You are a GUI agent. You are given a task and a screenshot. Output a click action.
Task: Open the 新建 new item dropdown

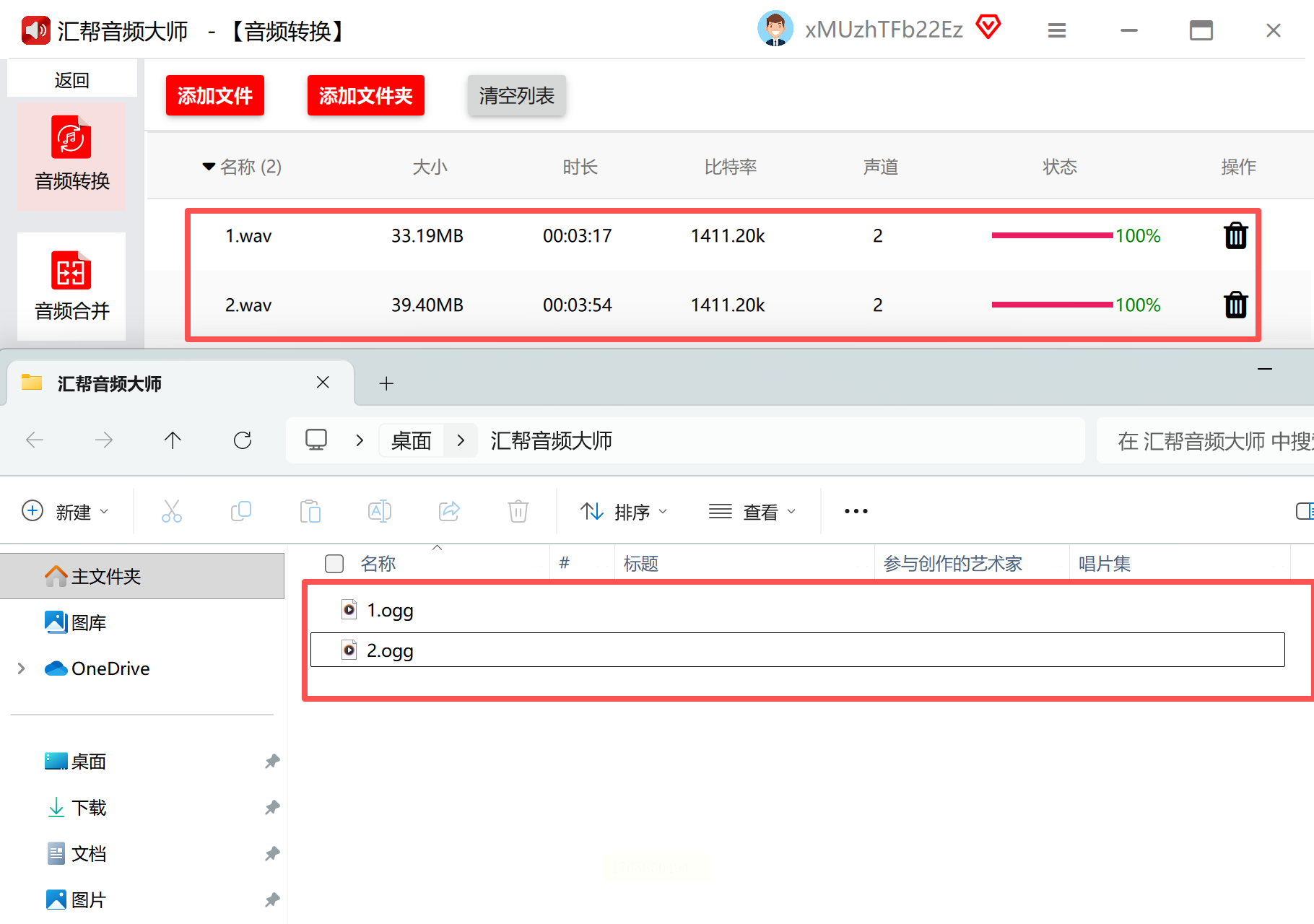coord(65,512)
